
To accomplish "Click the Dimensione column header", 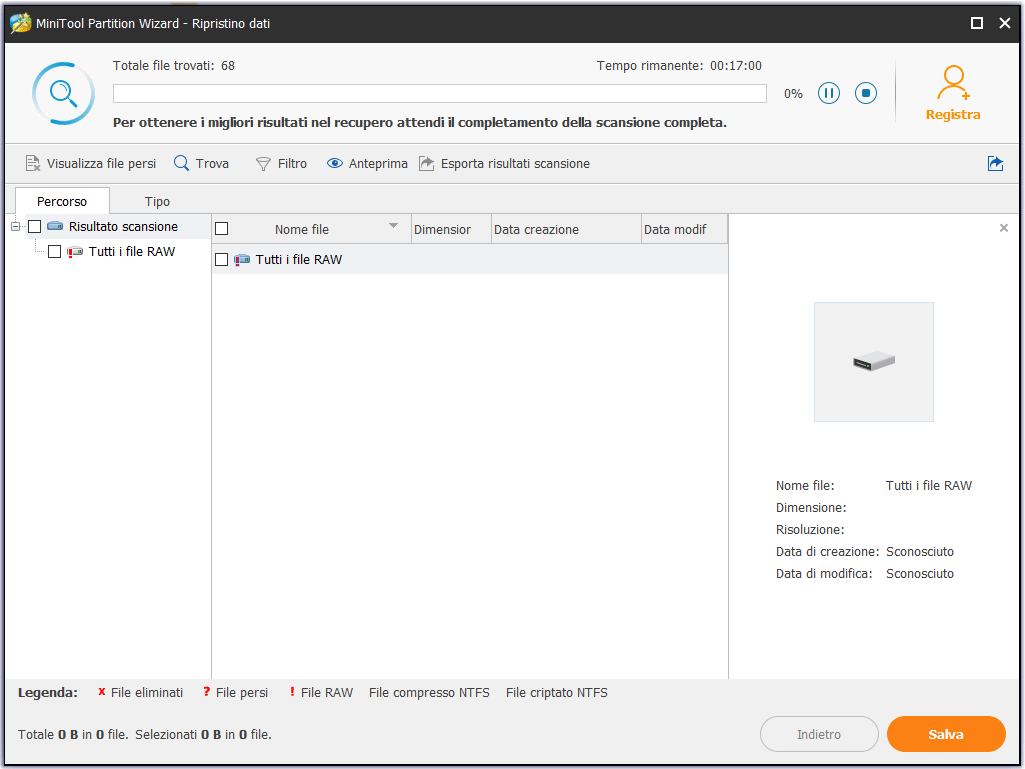I will click(x=451, y=230).
